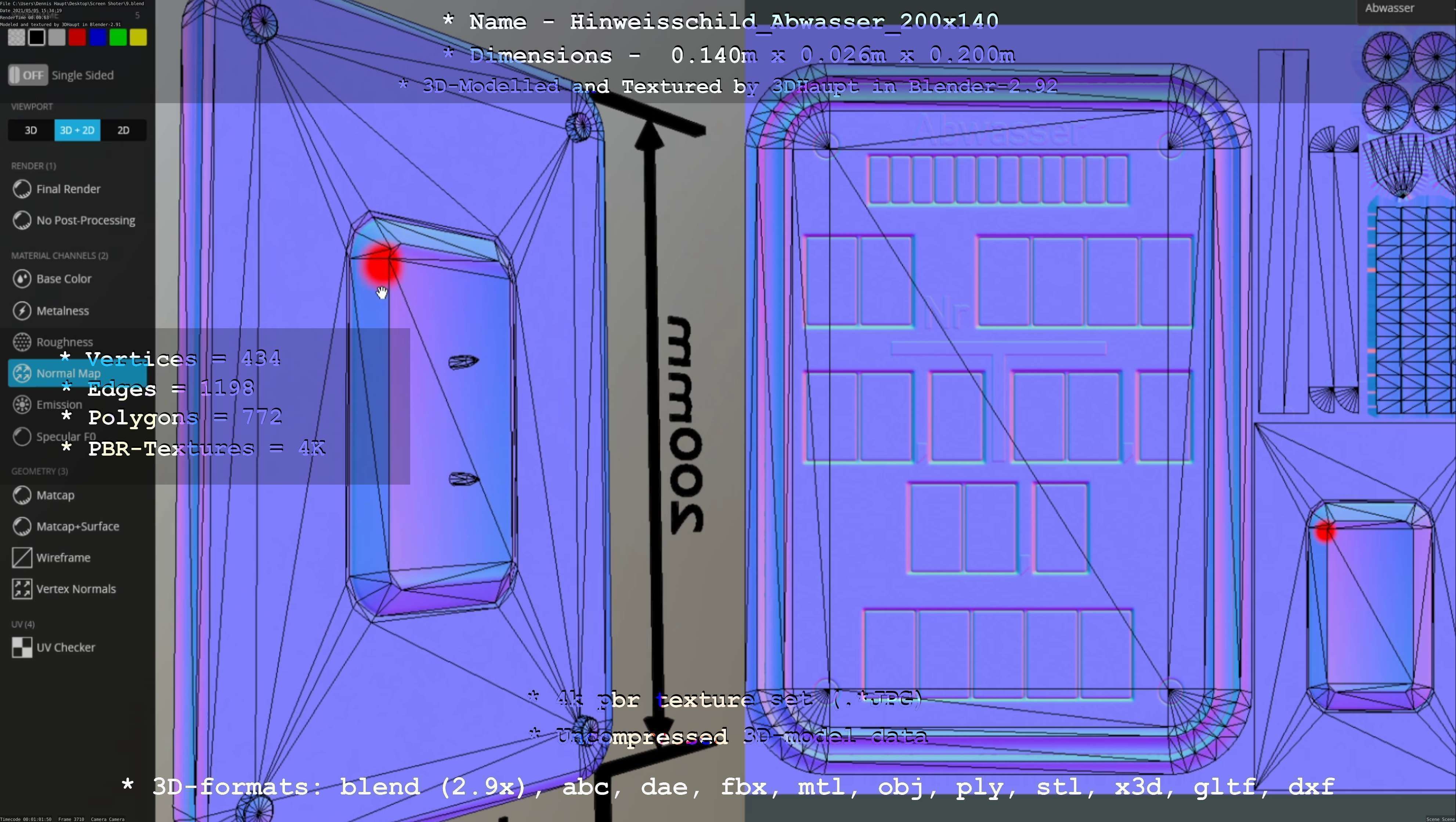Select the 3D + 2D viewport tab
1456x822 pixels.
pos(77,130)
